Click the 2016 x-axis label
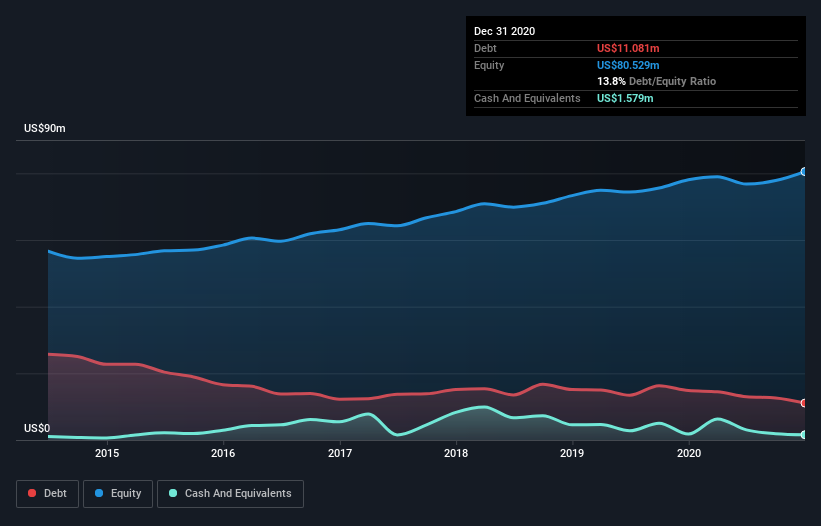Viewport: 821px width, 526px height. 223,453
